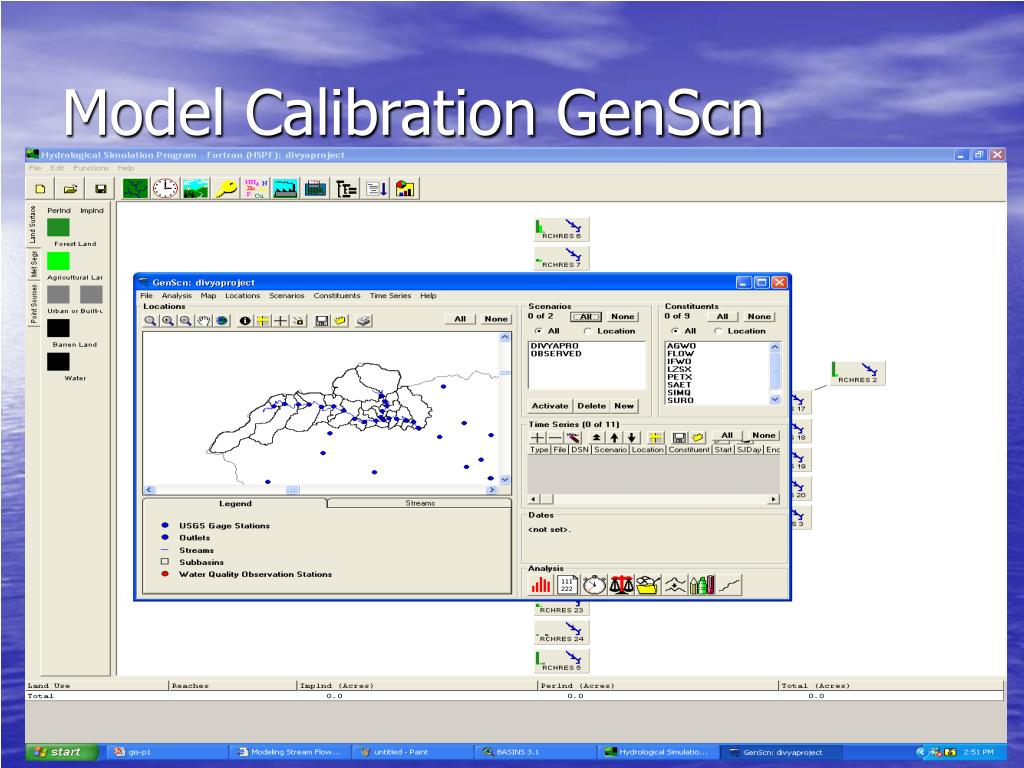Click the globe full extent icon
Screen dimensions: 1024x768
[222, 321]
